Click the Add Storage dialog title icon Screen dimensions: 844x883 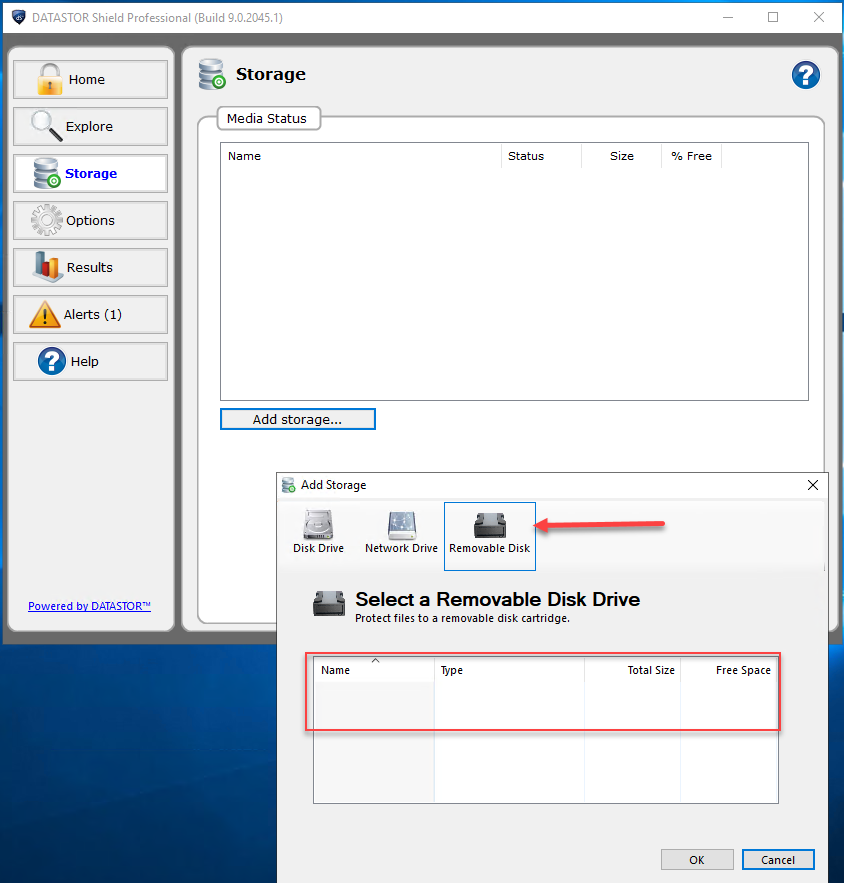(x=289, y=485)
